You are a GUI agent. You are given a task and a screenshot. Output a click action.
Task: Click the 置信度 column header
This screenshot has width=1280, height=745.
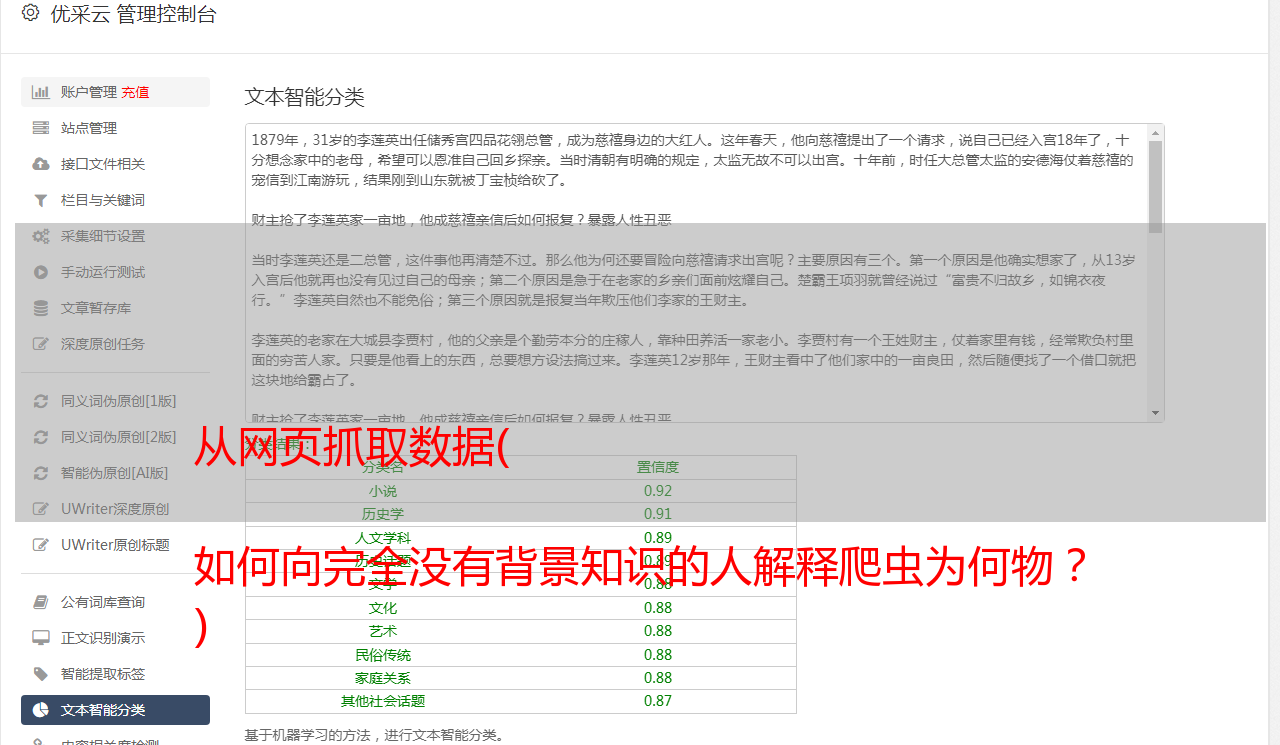(x=658, y=467)
